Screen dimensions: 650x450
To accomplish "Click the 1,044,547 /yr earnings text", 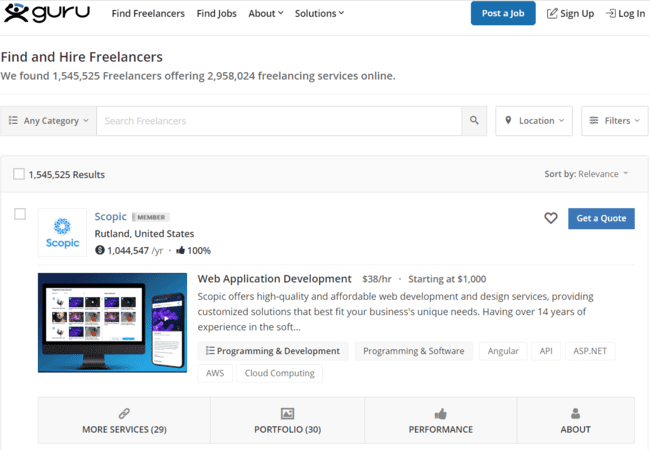I will tap(129, 250).
